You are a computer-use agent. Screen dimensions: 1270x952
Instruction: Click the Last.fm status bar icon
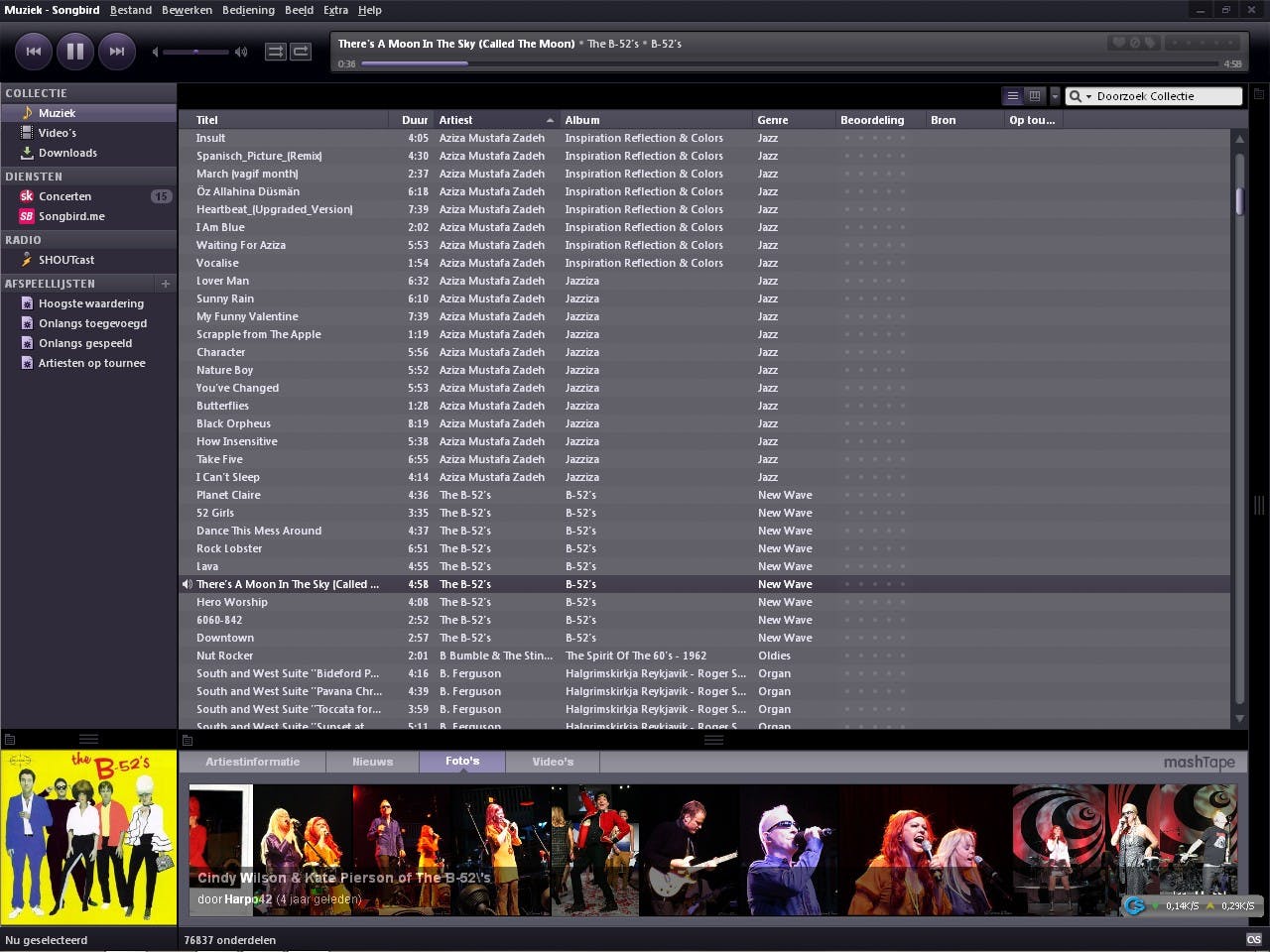(x=1254, y=939)
